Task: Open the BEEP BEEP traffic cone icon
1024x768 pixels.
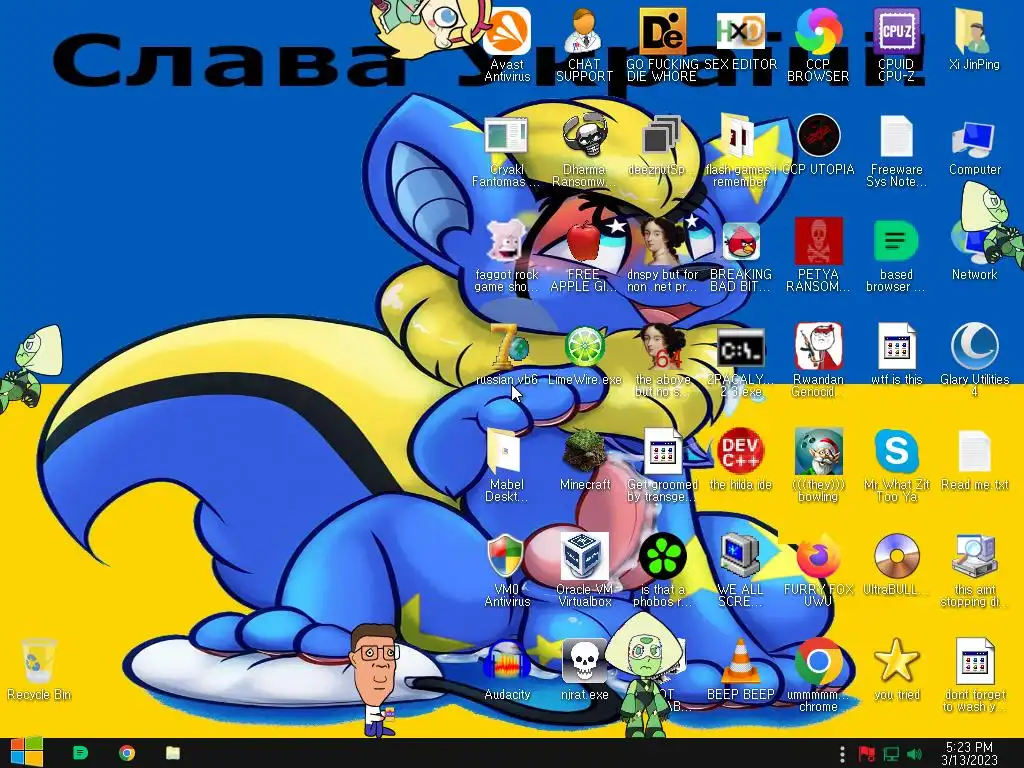Action: coord(741,671)
